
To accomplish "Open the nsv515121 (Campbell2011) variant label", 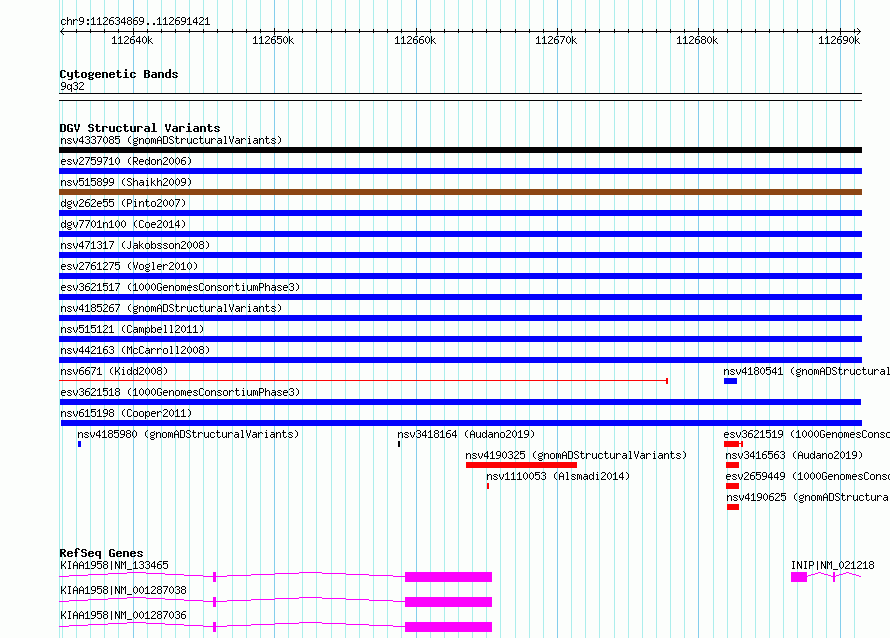I will pos(132,329).
